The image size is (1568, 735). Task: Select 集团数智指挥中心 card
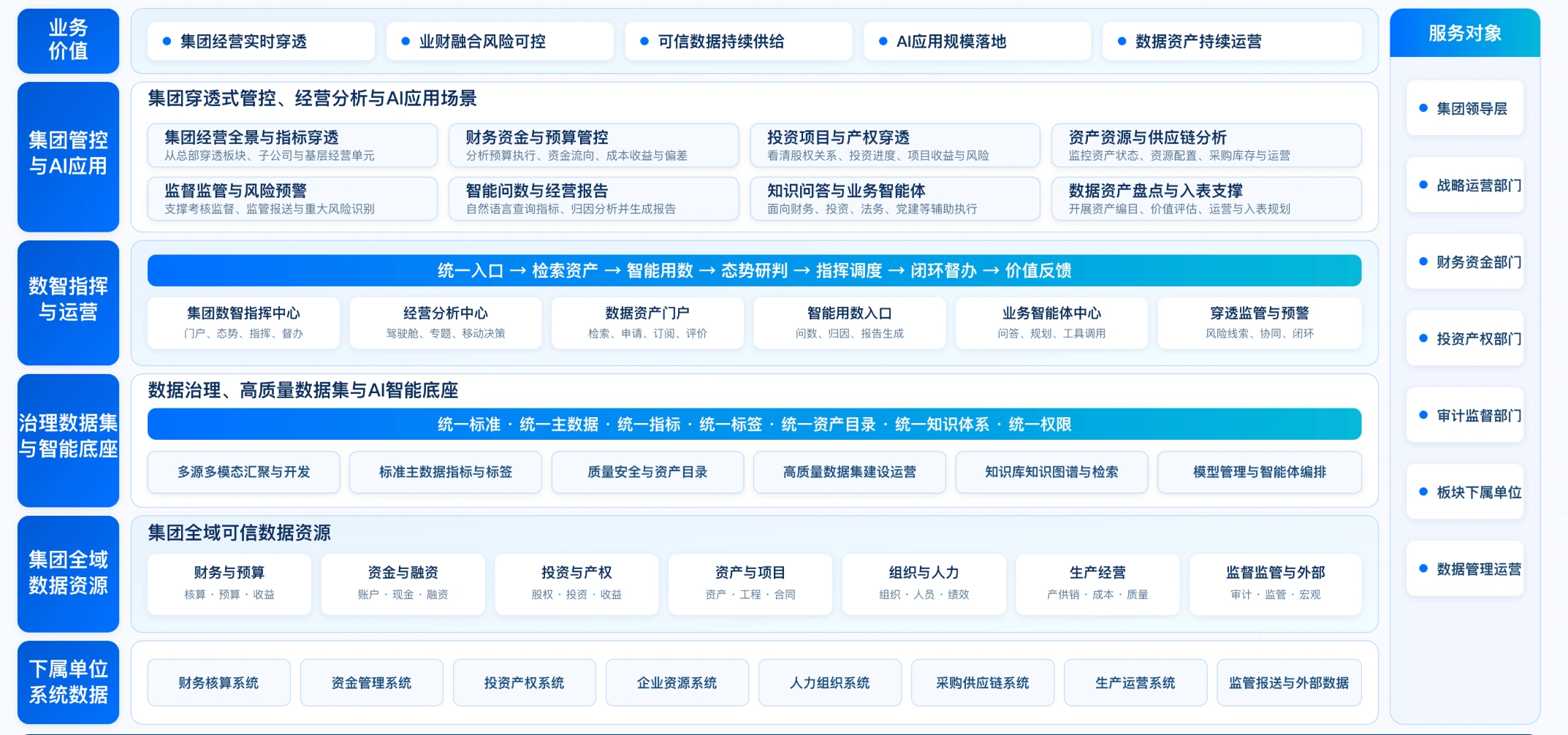pyautogui.click(x=243, y=322)
